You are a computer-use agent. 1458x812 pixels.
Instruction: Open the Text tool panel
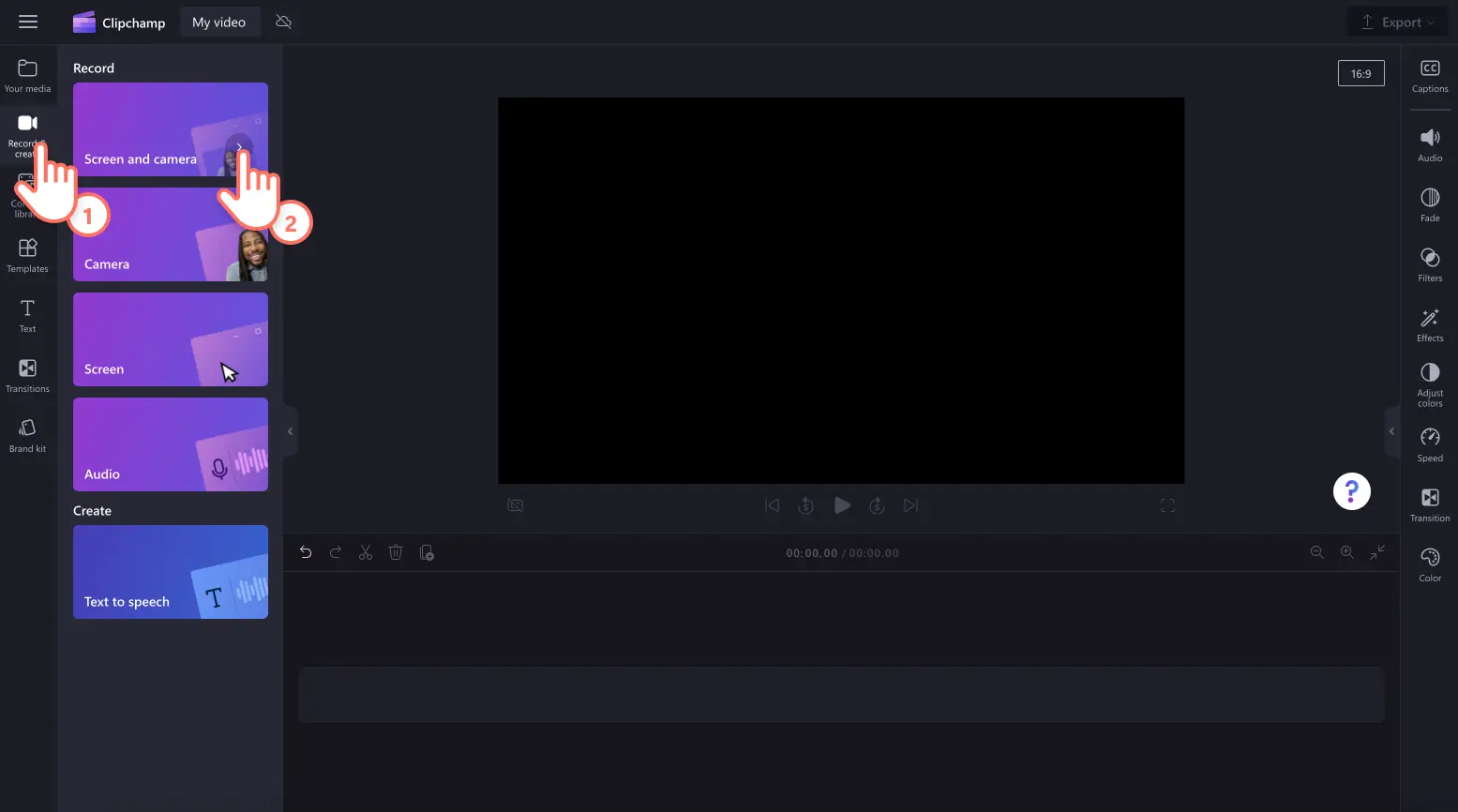[x=27, y=316]
